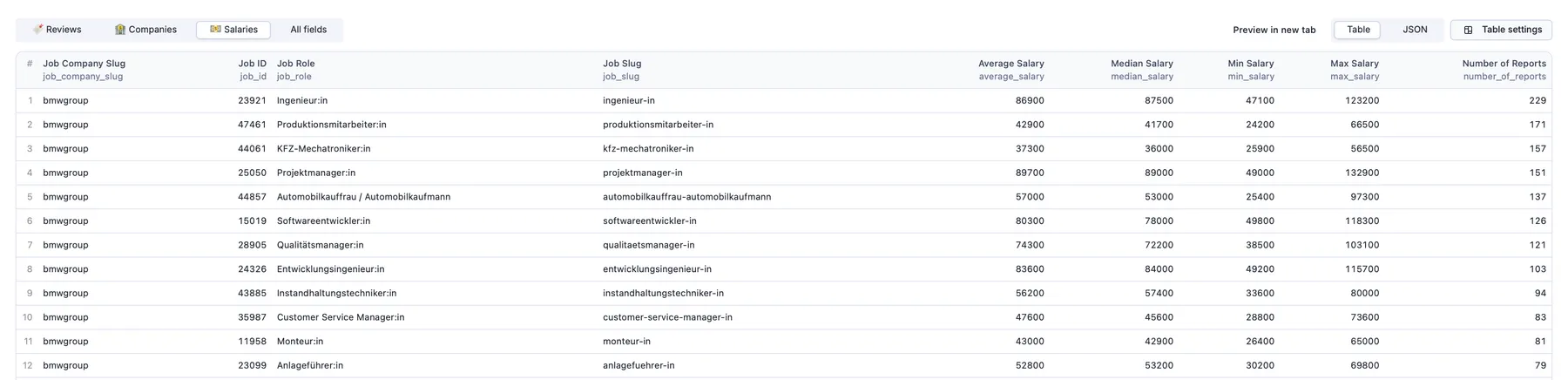The width and height of the screenshot is (1568, 380).
Task: Click number of reports value 94
Action: click(x=1540, y=293)
